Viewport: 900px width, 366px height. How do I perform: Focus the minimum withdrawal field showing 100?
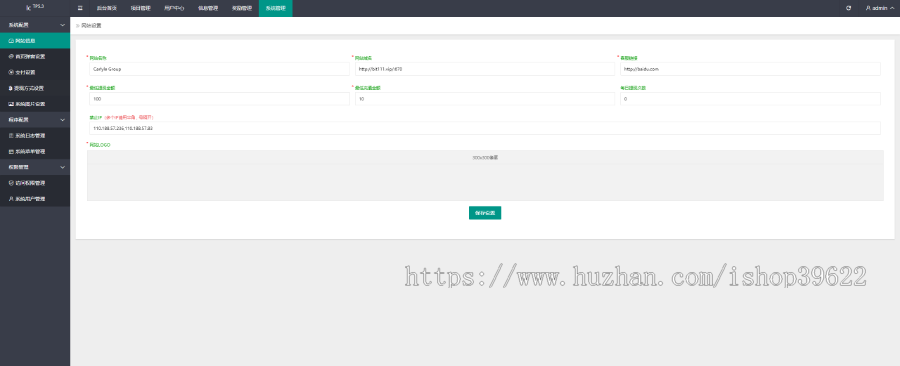(219, 99)
